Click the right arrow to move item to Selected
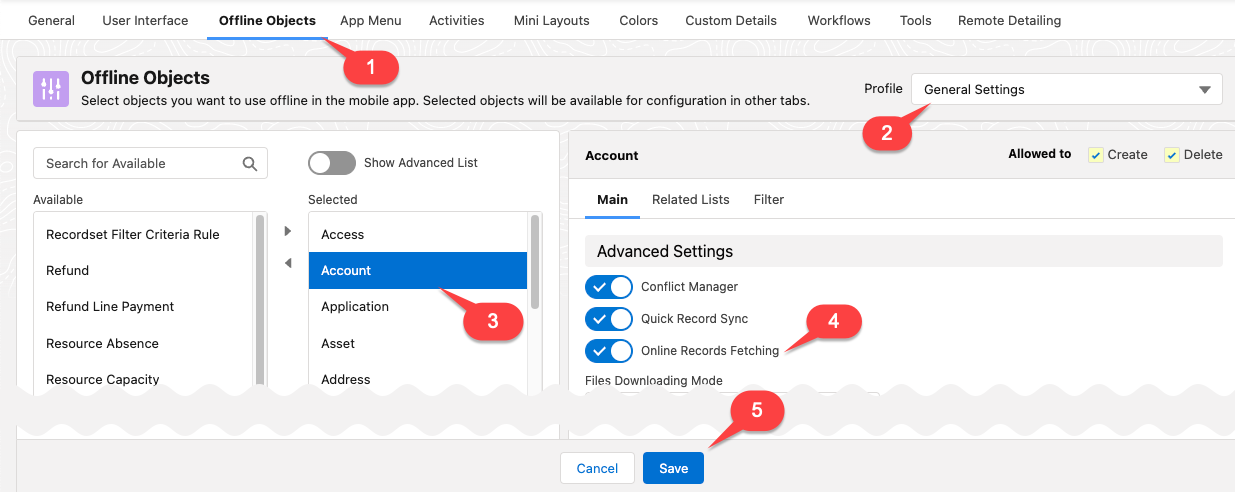The height and width of the screenshot is (492, 1235). (288, 231)
